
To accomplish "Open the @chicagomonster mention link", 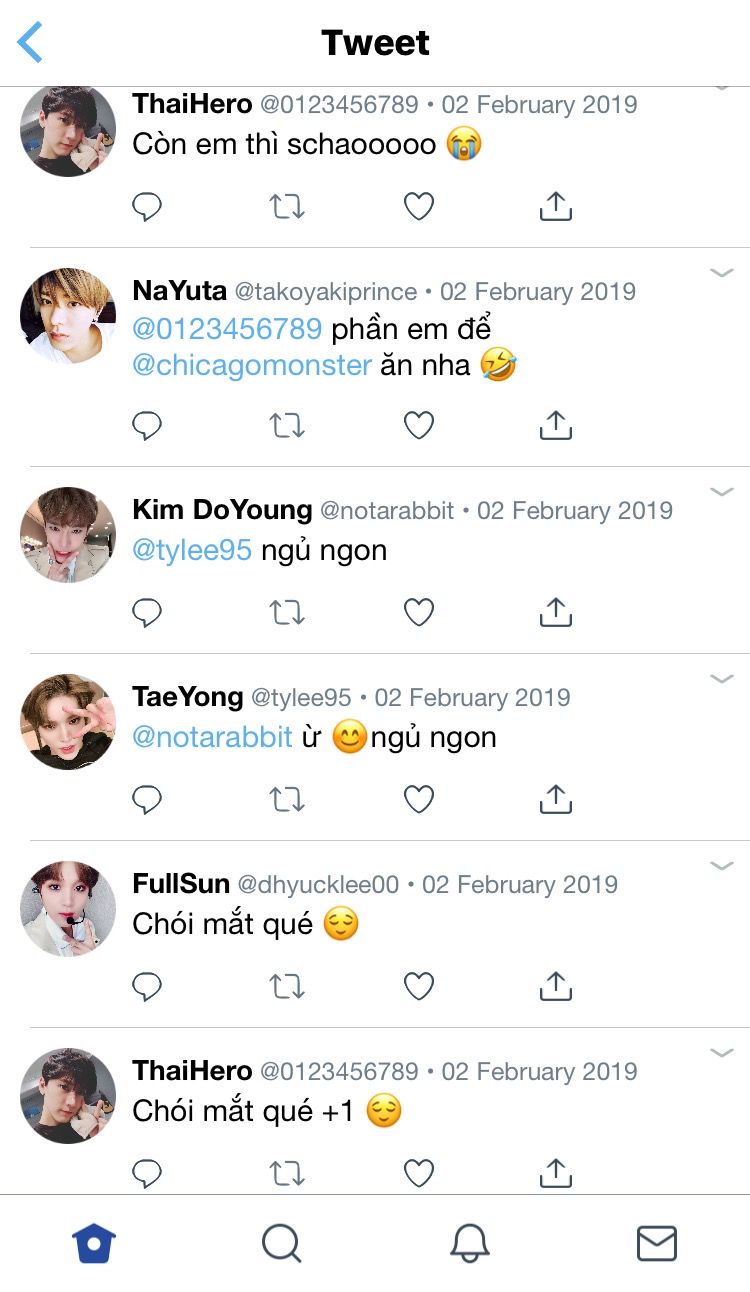I will [x=252, y=365].
